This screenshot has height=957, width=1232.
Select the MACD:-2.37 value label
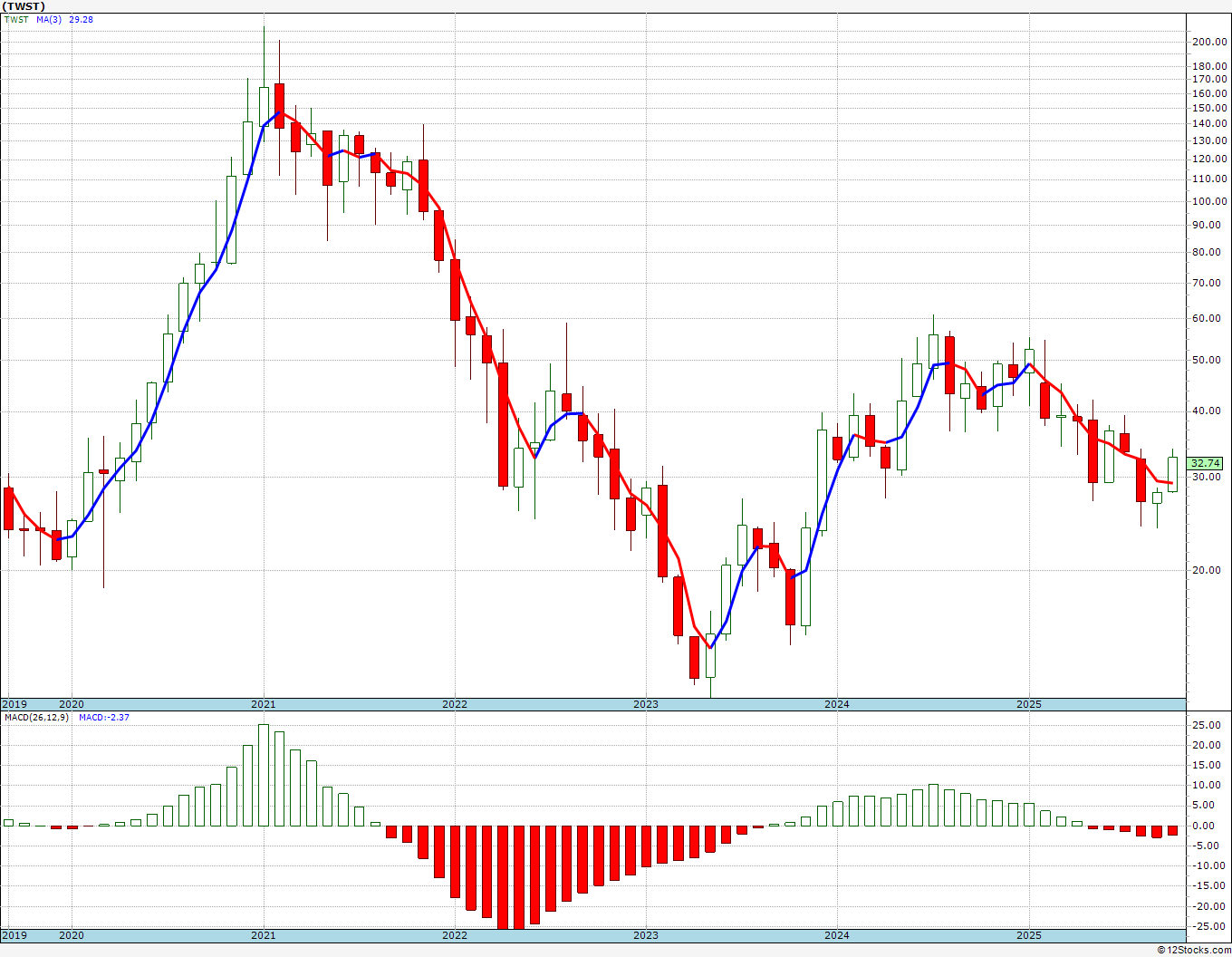(x=103, y=717)
